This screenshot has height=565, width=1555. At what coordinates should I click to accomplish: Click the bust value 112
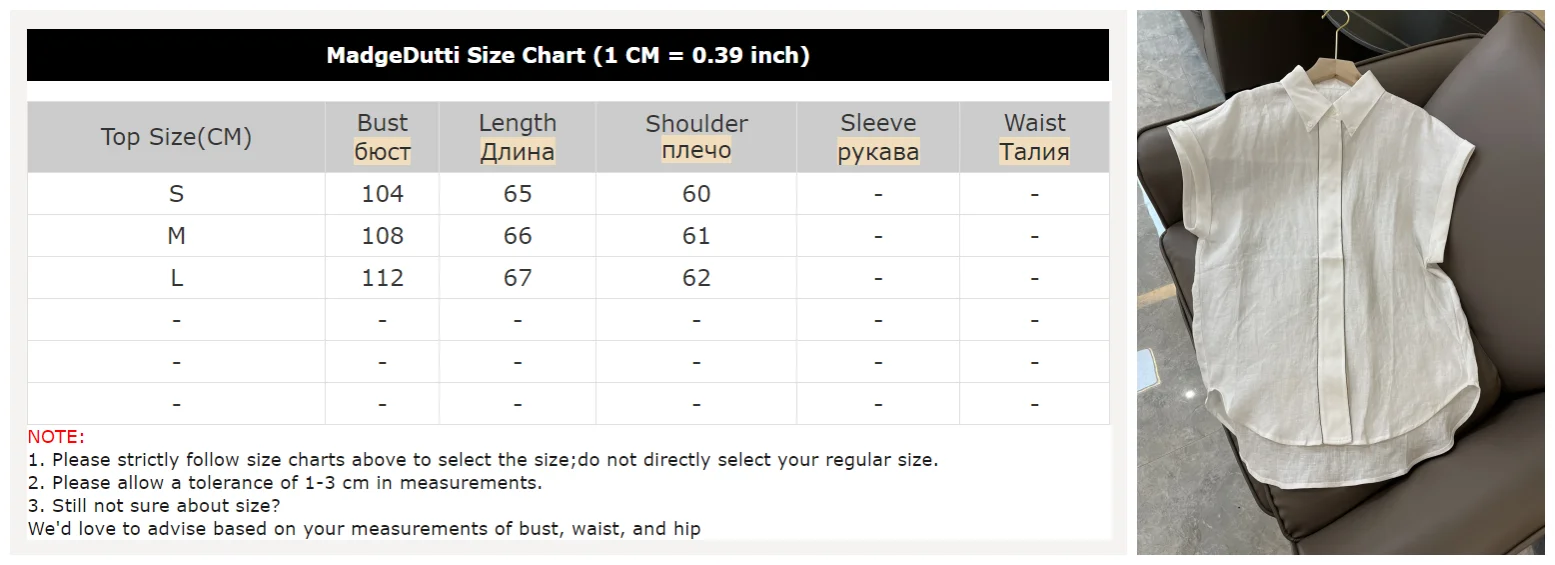pos(382,278)
